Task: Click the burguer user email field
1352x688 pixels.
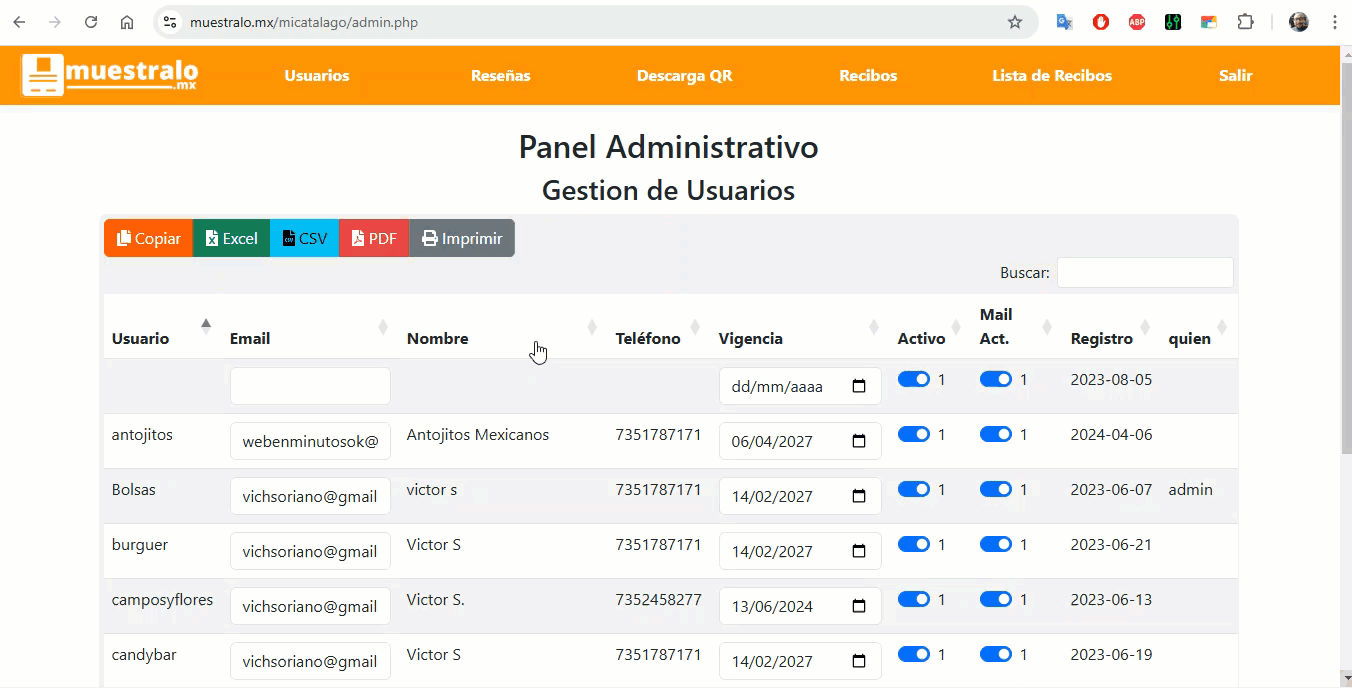Action: 310,551
